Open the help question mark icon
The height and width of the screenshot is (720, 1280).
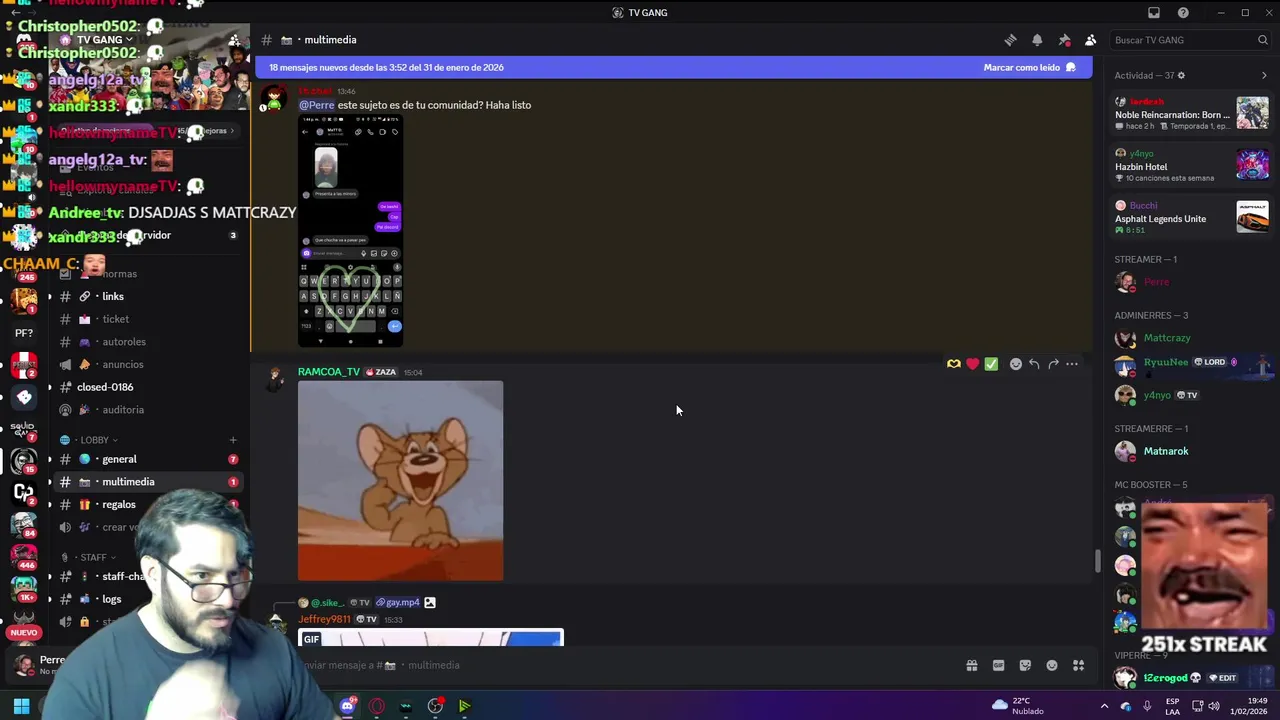(x=1183, y=13)
